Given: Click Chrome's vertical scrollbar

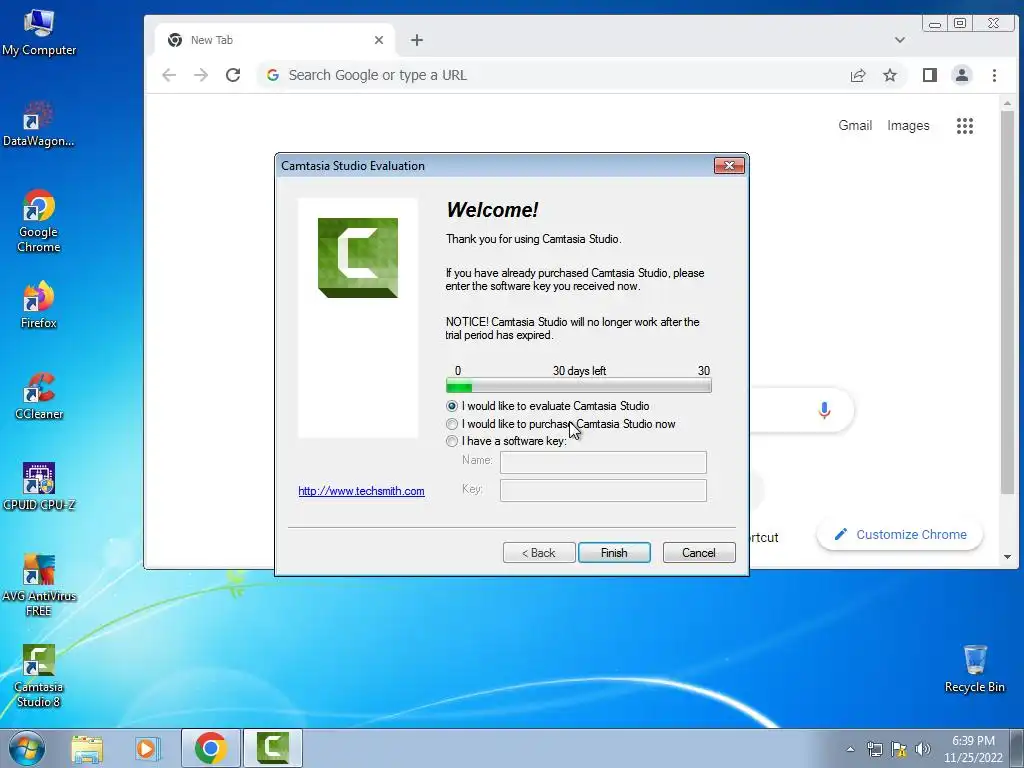Looking at the screenshot, I should coord(1007,302).
